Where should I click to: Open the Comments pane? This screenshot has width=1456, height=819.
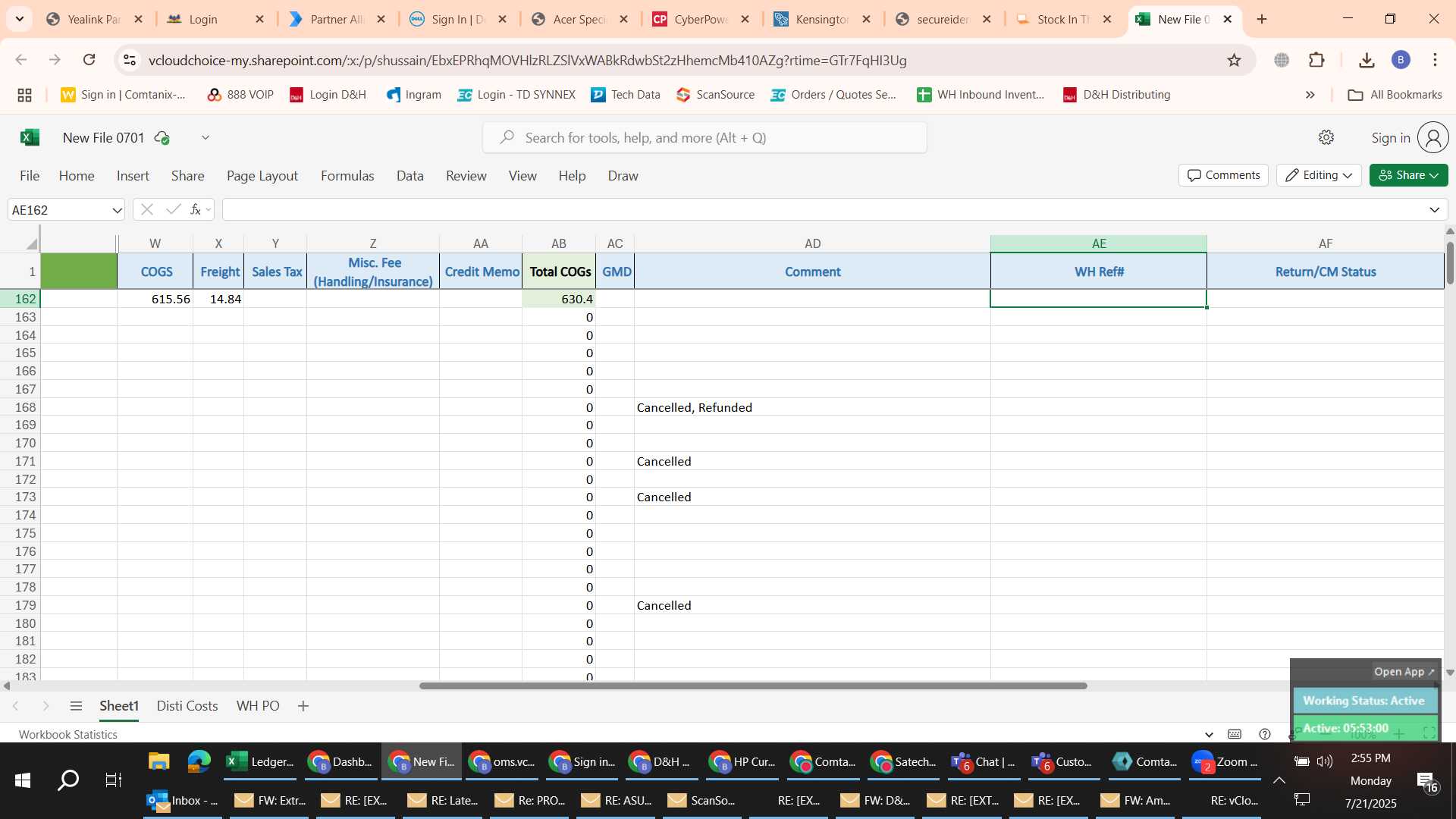(x=1223, y=175)
